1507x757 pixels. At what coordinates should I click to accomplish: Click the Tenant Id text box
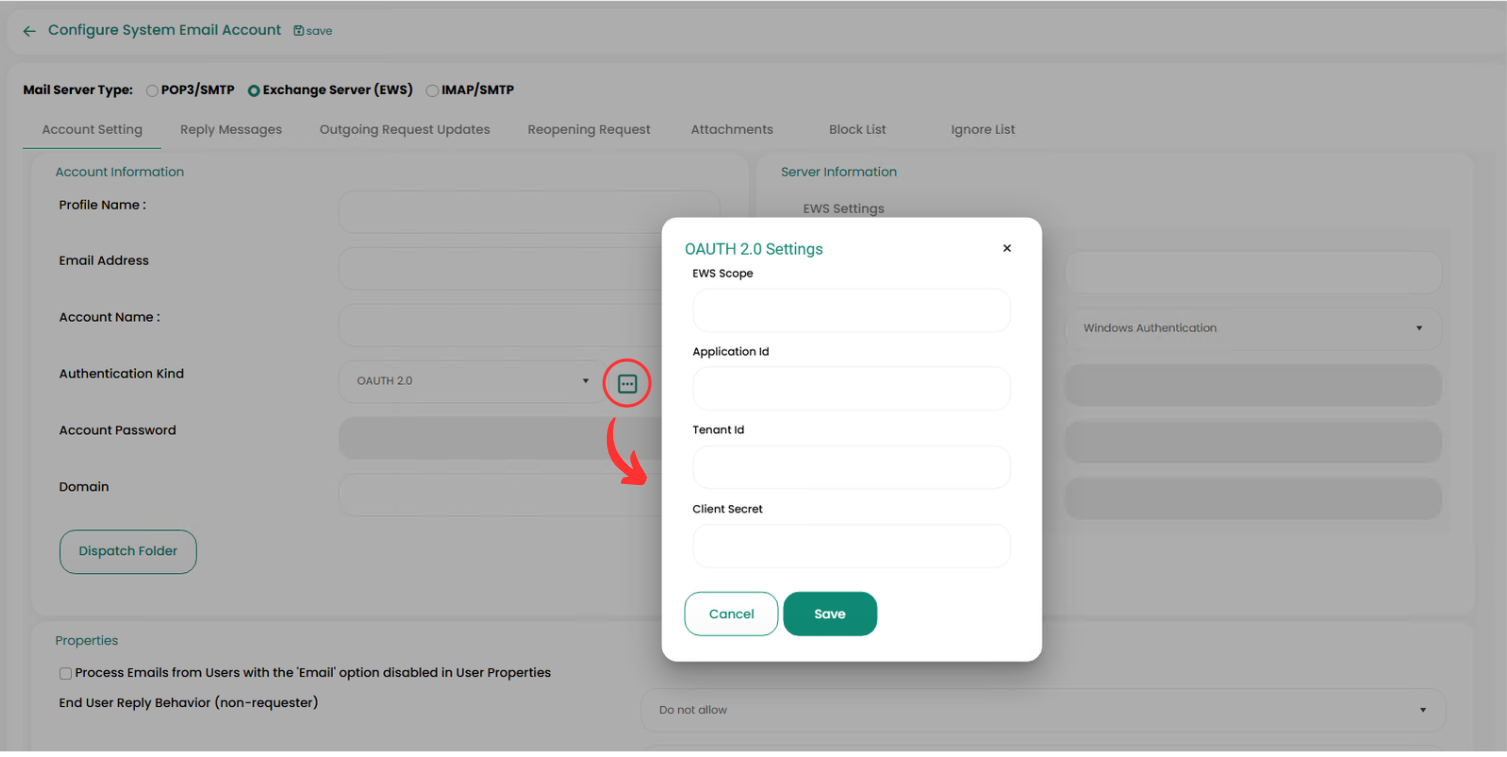pos(851,467)
